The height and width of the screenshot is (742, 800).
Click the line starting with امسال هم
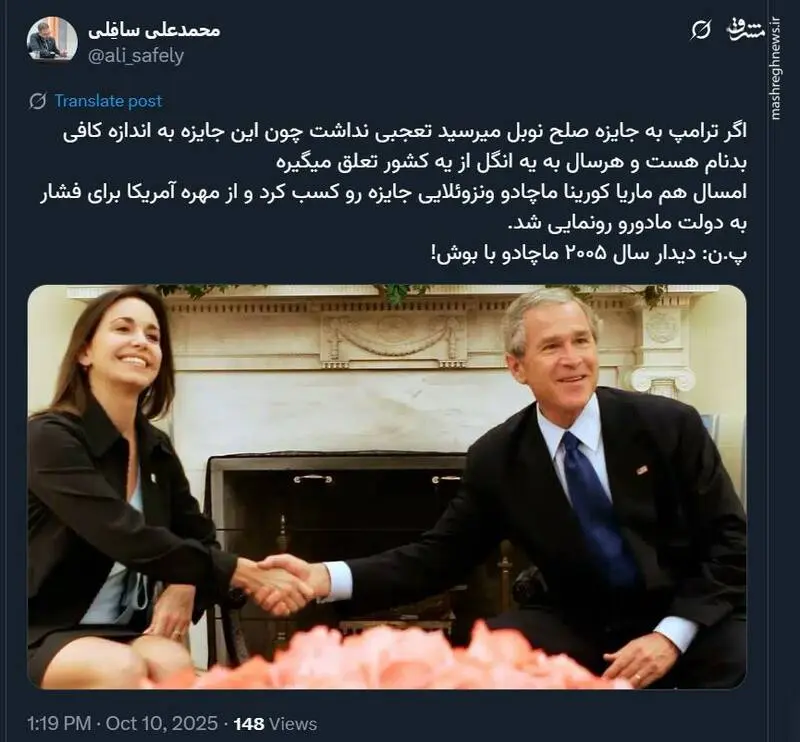pyautogui.click(x=393, y=192)
